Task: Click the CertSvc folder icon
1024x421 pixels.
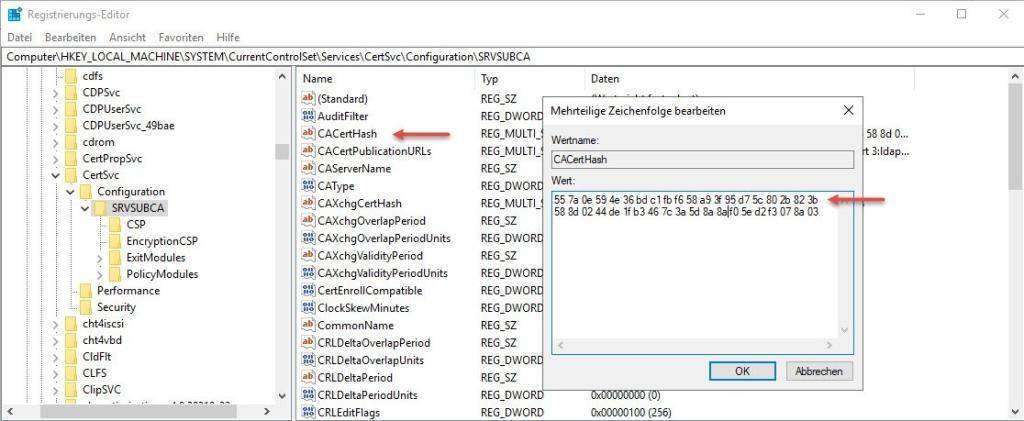Action: [70, 175]
